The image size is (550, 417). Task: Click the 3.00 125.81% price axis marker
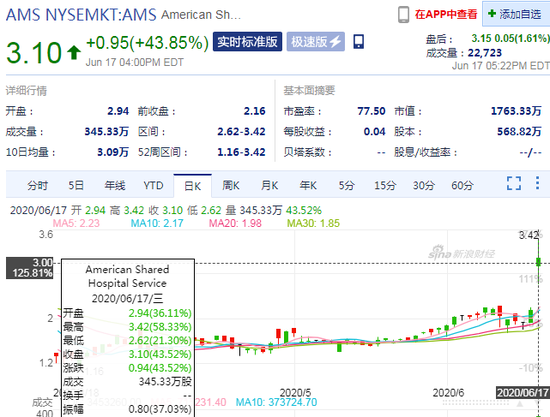(x=29, y=268)
